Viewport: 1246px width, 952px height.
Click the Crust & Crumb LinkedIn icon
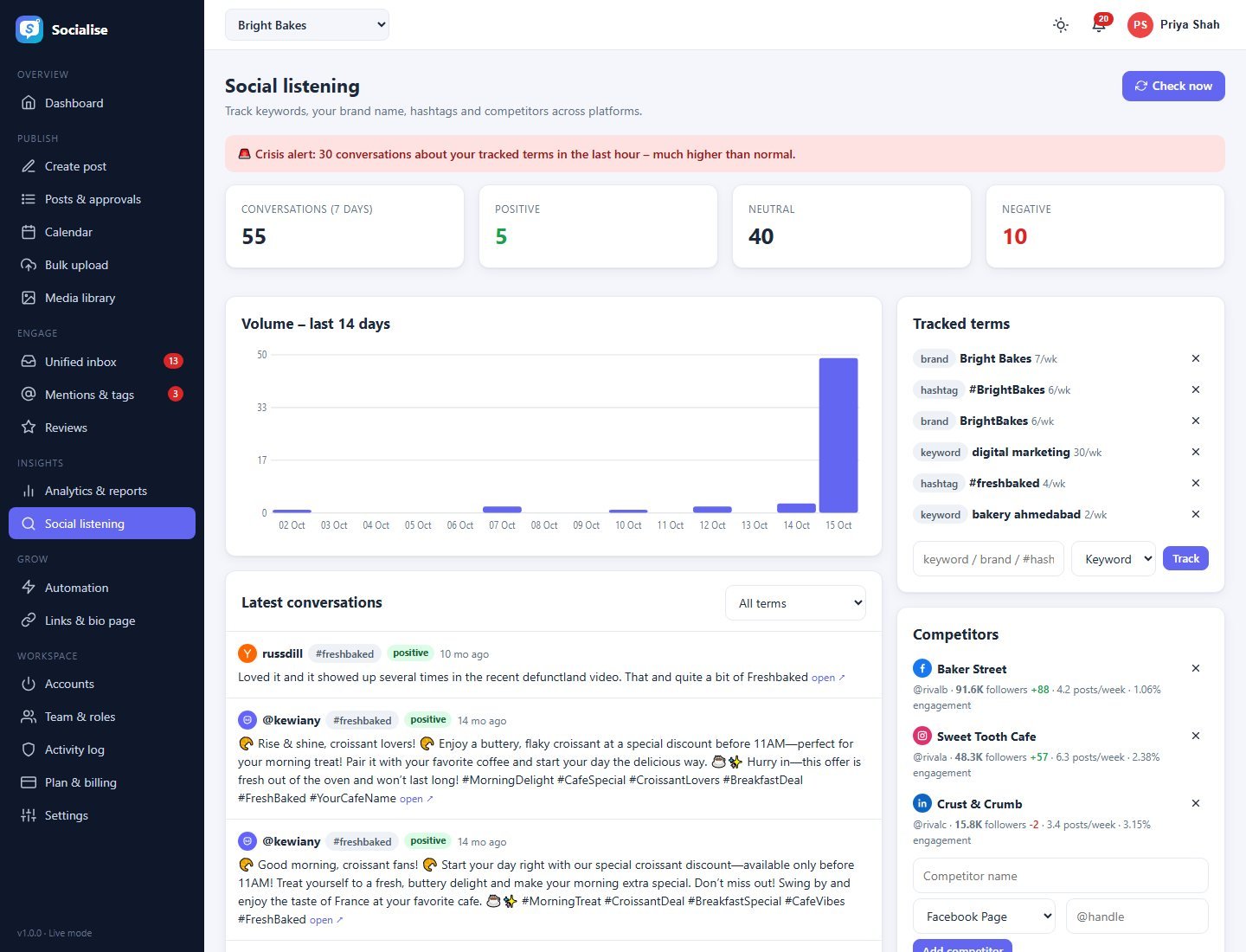click(922, 803)
